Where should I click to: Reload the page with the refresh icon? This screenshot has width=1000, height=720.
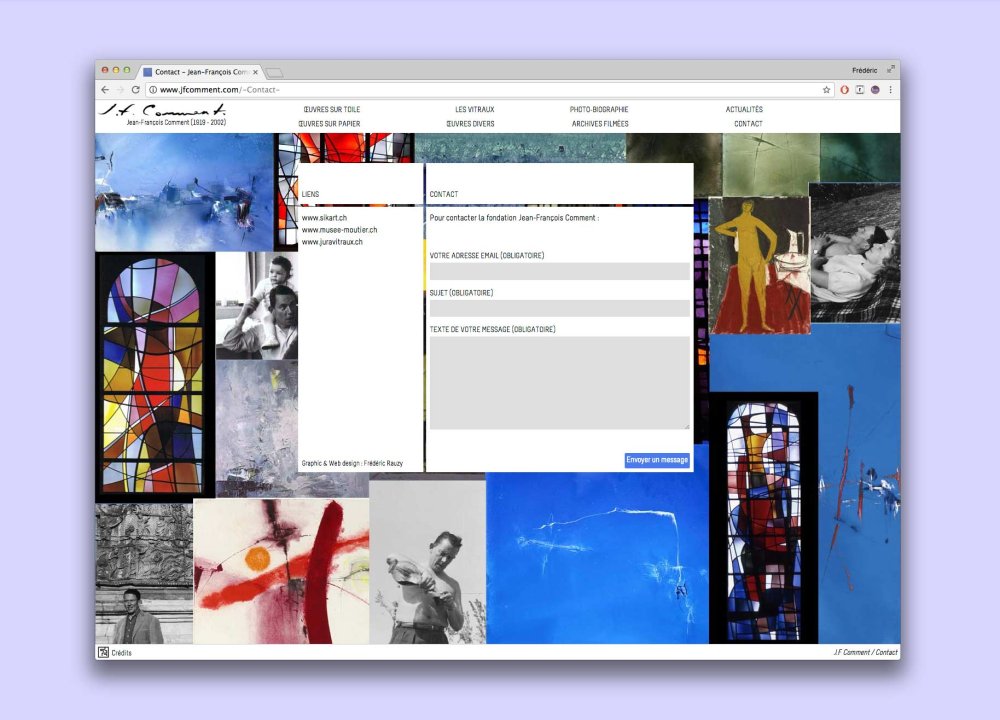135,90
